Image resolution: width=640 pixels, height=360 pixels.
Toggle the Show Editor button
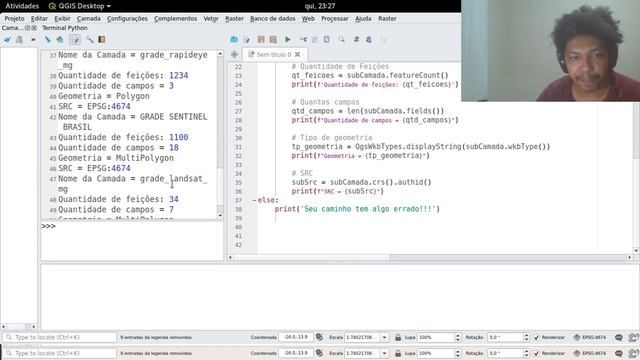(75, 40)
